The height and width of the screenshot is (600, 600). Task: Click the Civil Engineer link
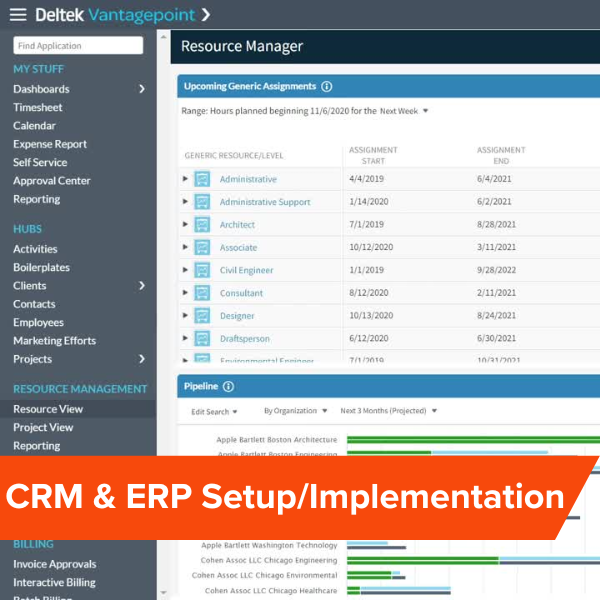tap(246, 270)
